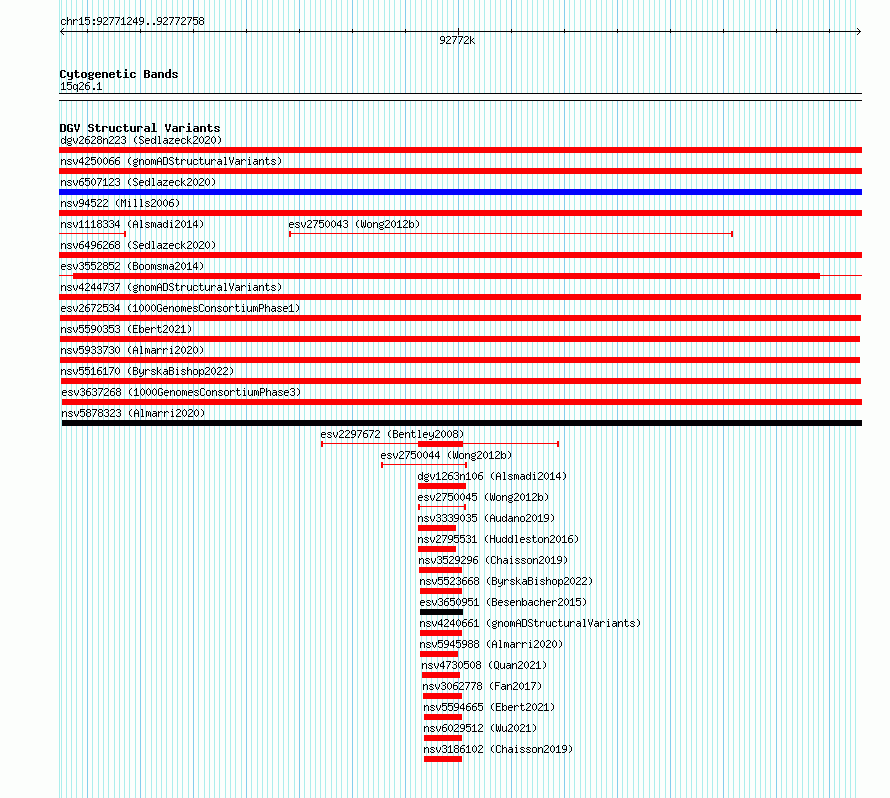Click nsv5878323 (Almarri2020) label
890x798 pixels.
(133, 413)
